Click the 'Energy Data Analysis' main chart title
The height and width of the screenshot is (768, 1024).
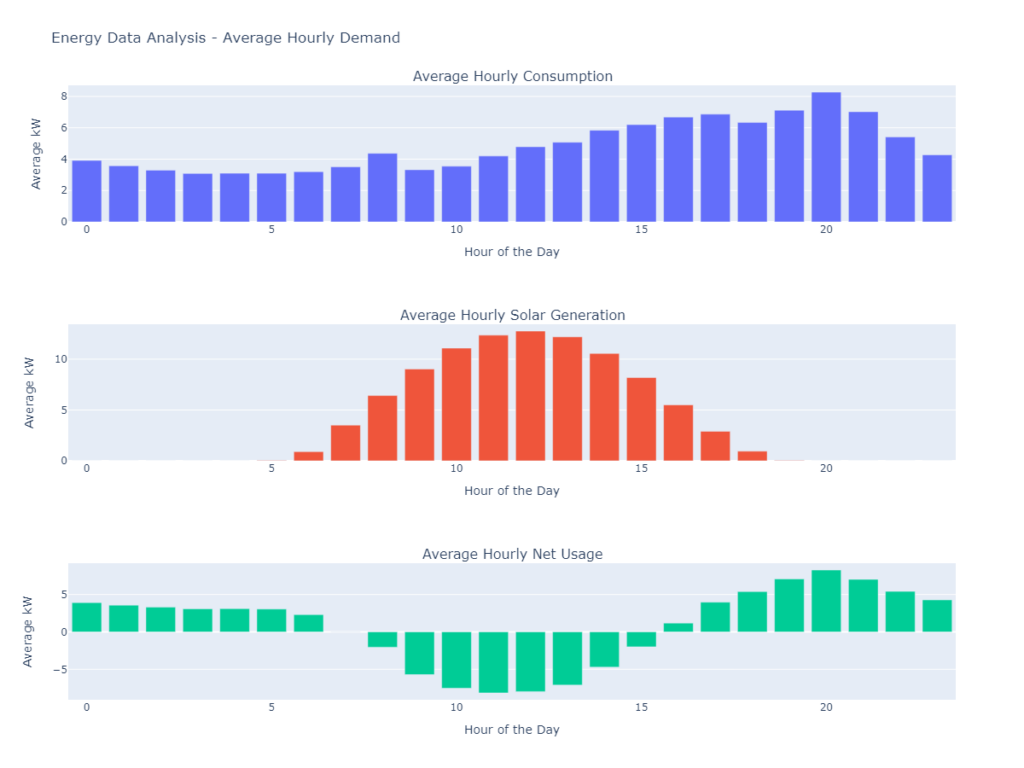(x=225, y=38)
